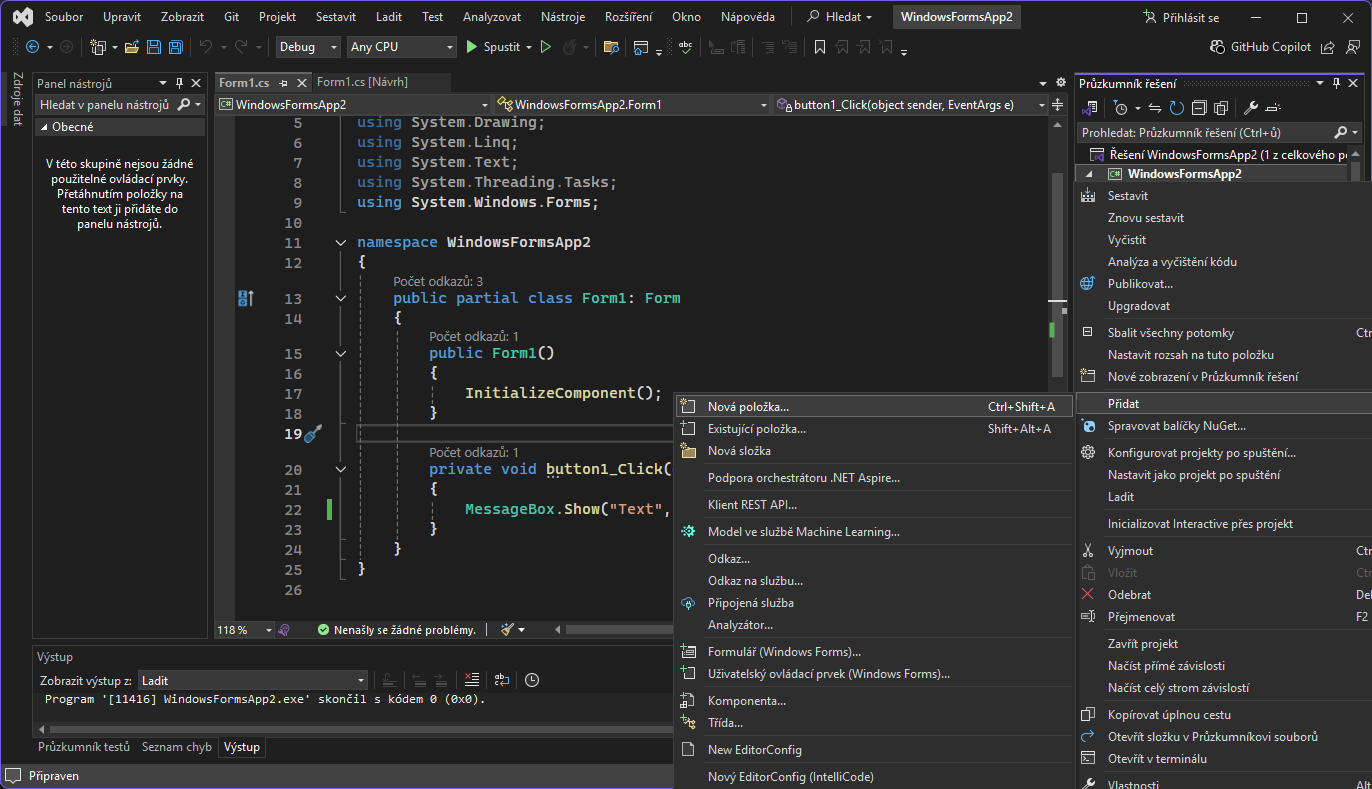1372x789 pixels.
Task: Click the collapse all icon in Solution Explorer
Action: [1198, 108]
